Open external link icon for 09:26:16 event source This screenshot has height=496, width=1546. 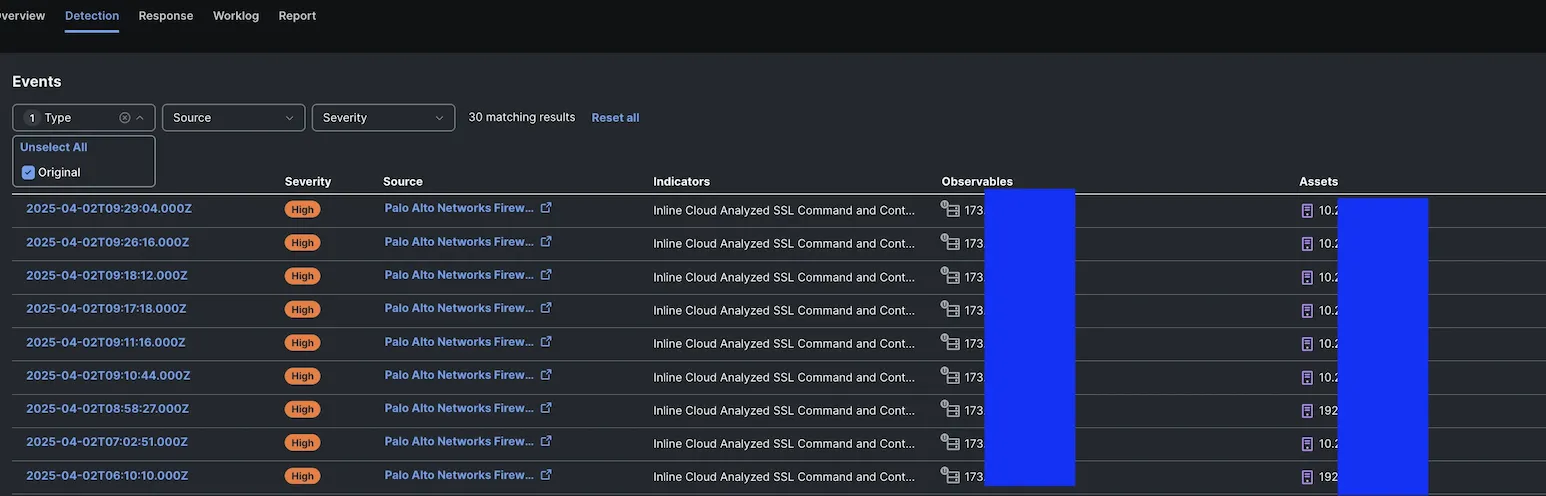tap(546, 241)
